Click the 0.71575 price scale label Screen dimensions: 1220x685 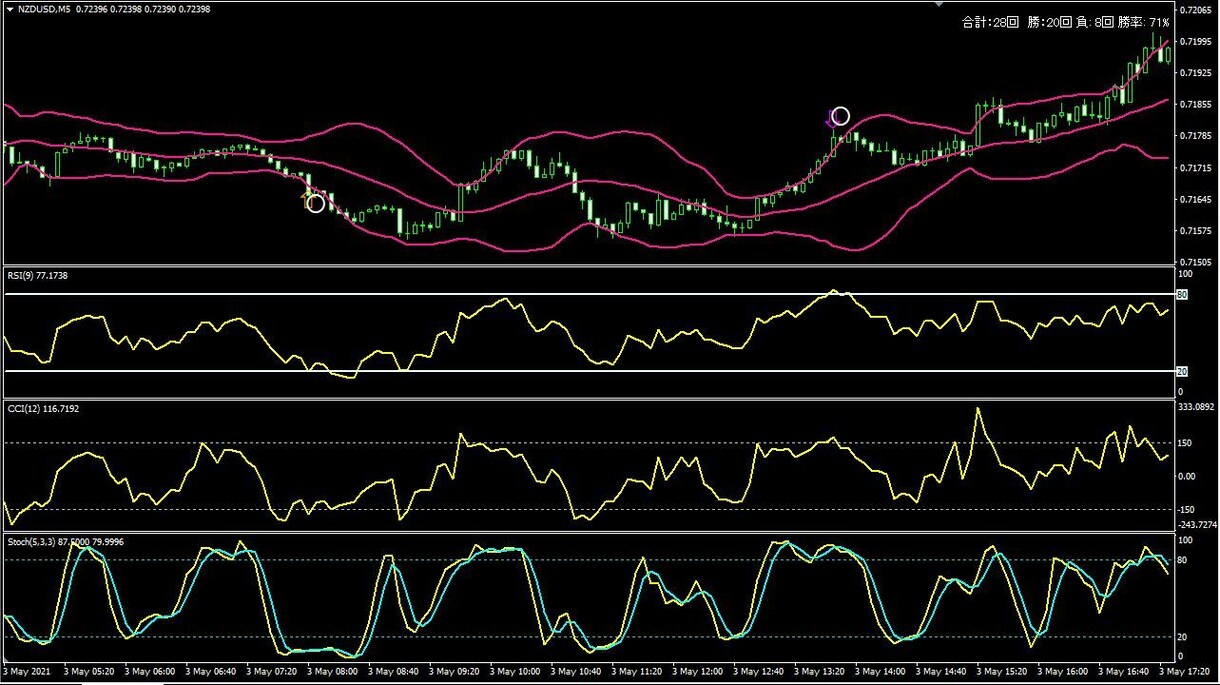pyautogui.click(x=1196, y=230)
